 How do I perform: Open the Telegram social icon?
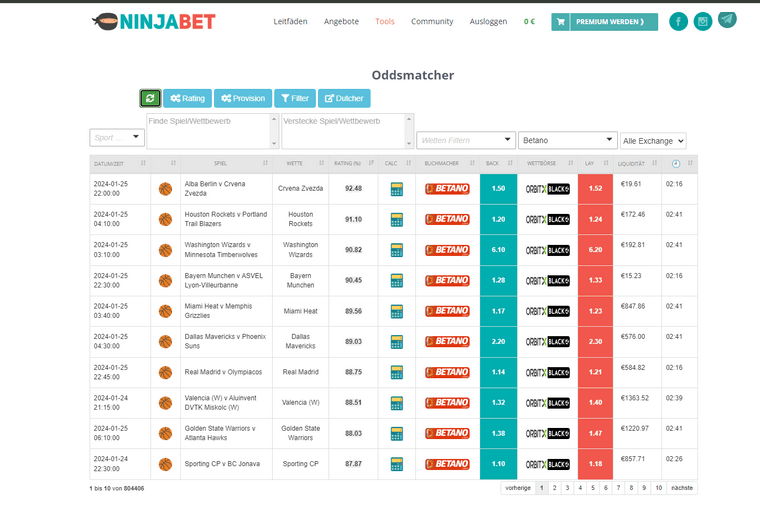pyautogui.click(x=727, y=19)
